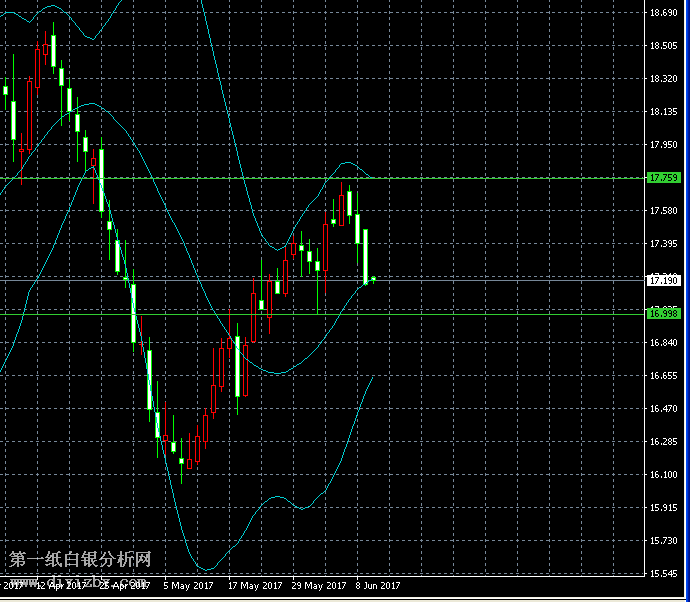Click the current price 17.190 label
Image resolution: width=690 pixels, height=602 pixels.
(x=664, y=280)
